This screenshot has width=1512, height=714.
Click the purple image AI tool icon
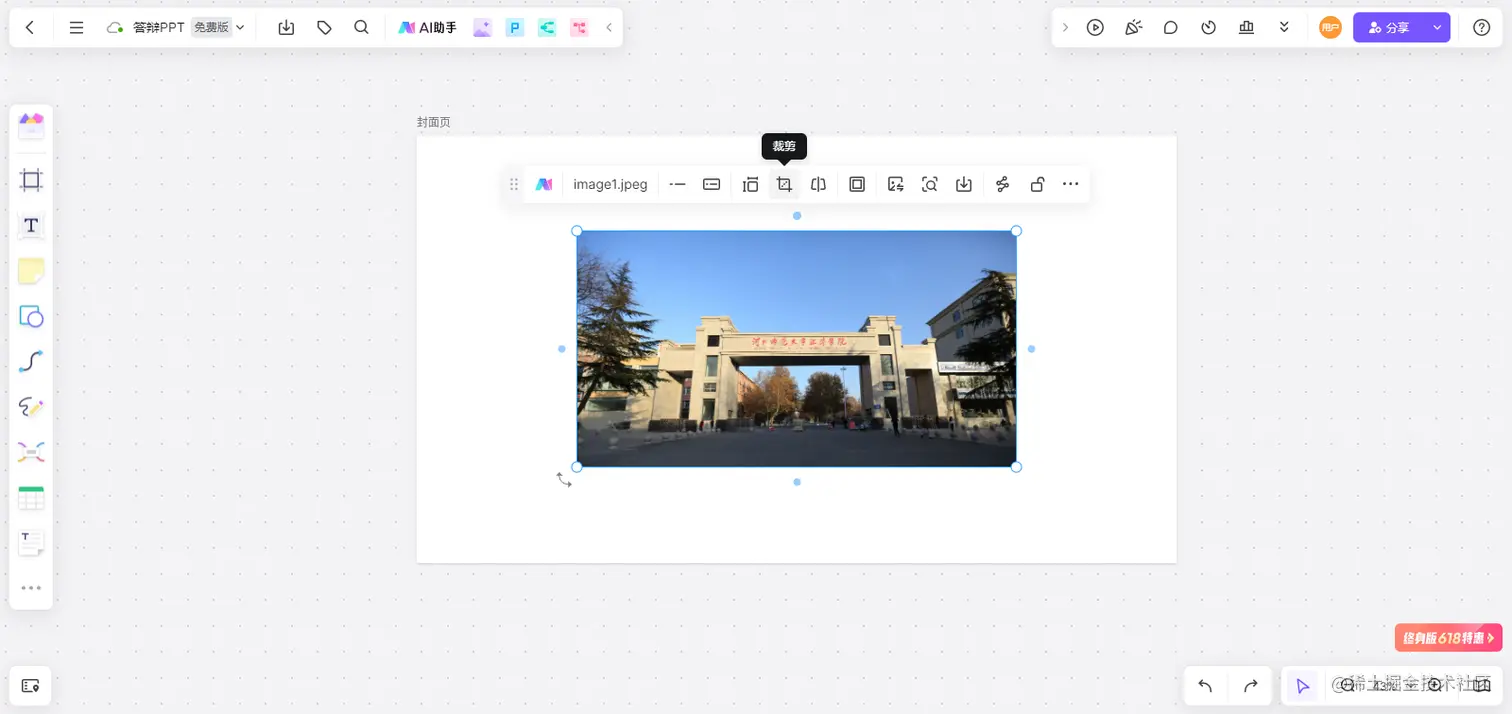pos(482,28)
